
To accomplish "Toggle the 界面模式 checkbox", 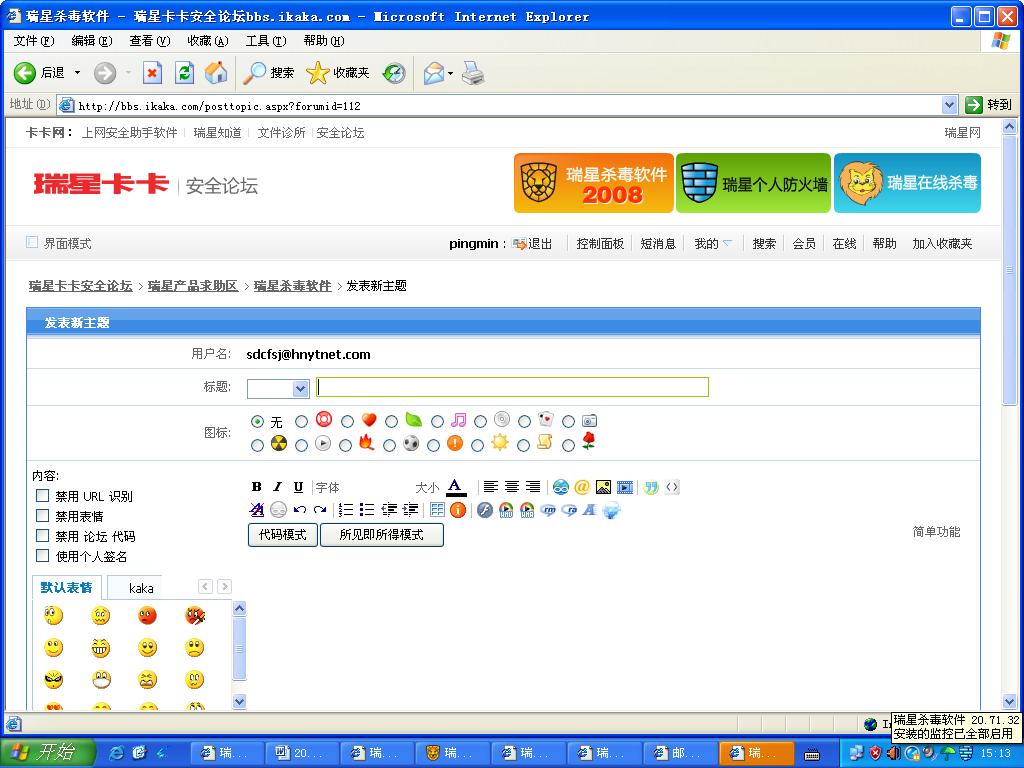I will [x=31, y=242].
